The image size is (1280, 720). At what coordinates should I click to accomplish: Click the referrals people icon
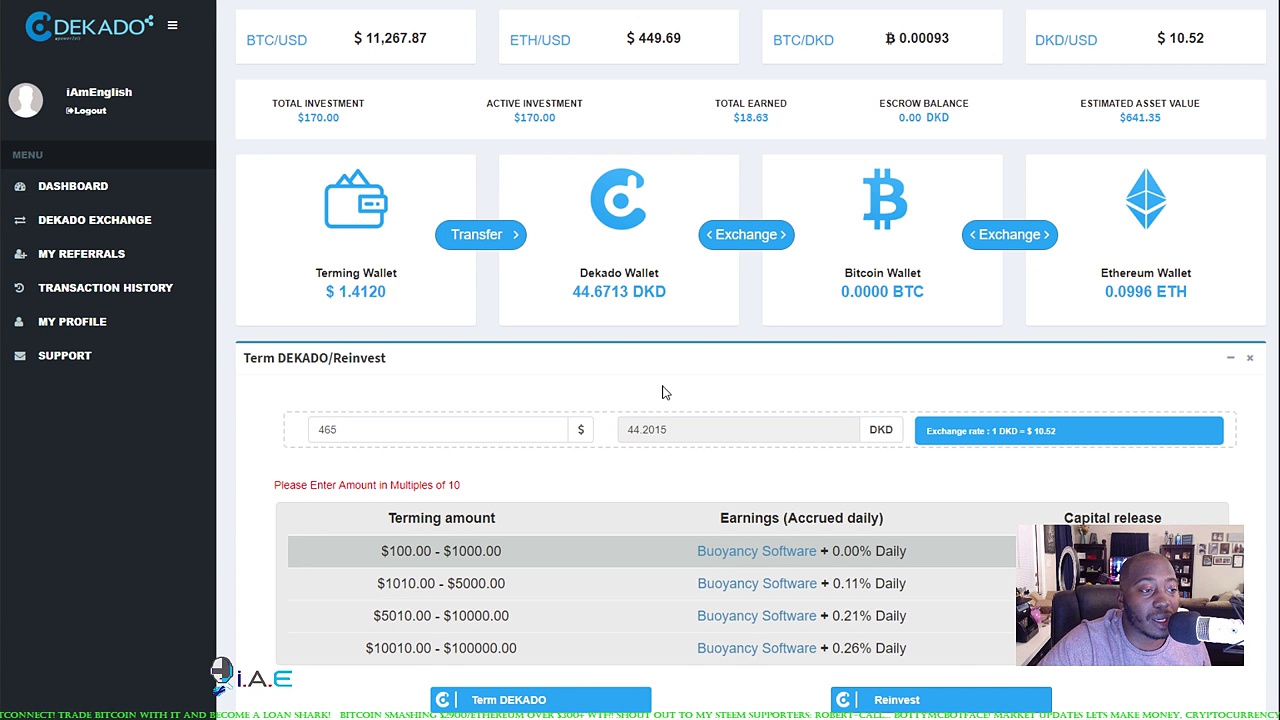(20, 254)
